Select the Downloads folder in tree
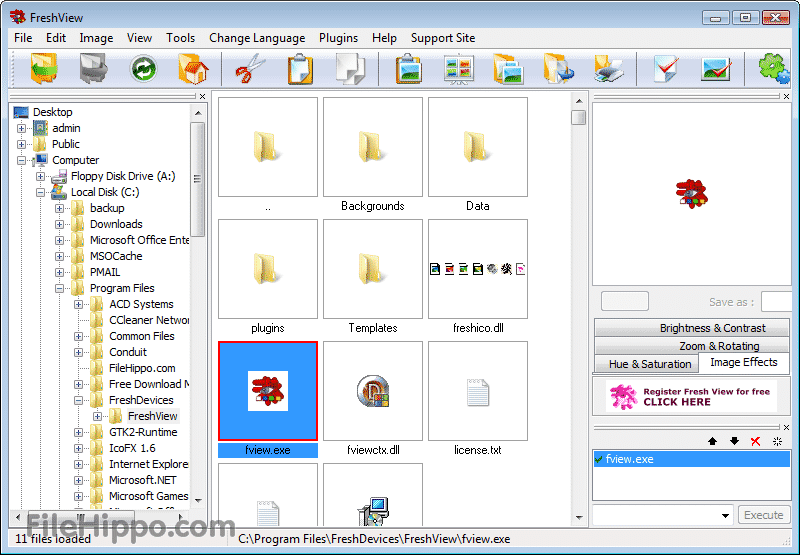This screenshot has width=800, height=555. coord(116,224)
